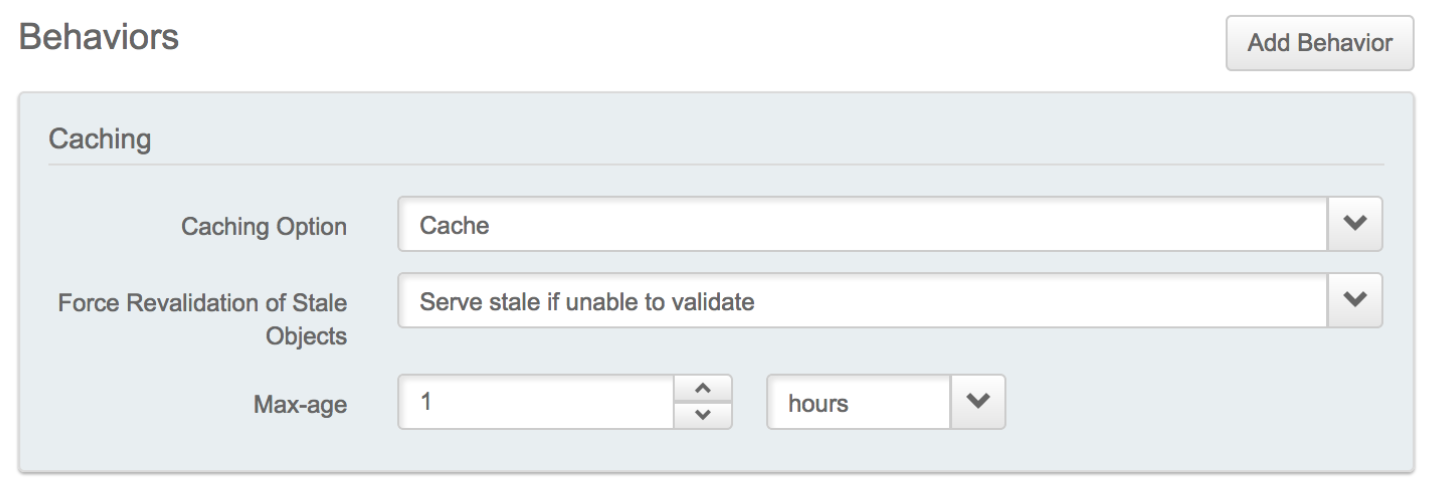Image resolution: width=1438 pixels, height=492 pixels.
Task: Click the Caching Option label
Action: coord(264,227)
